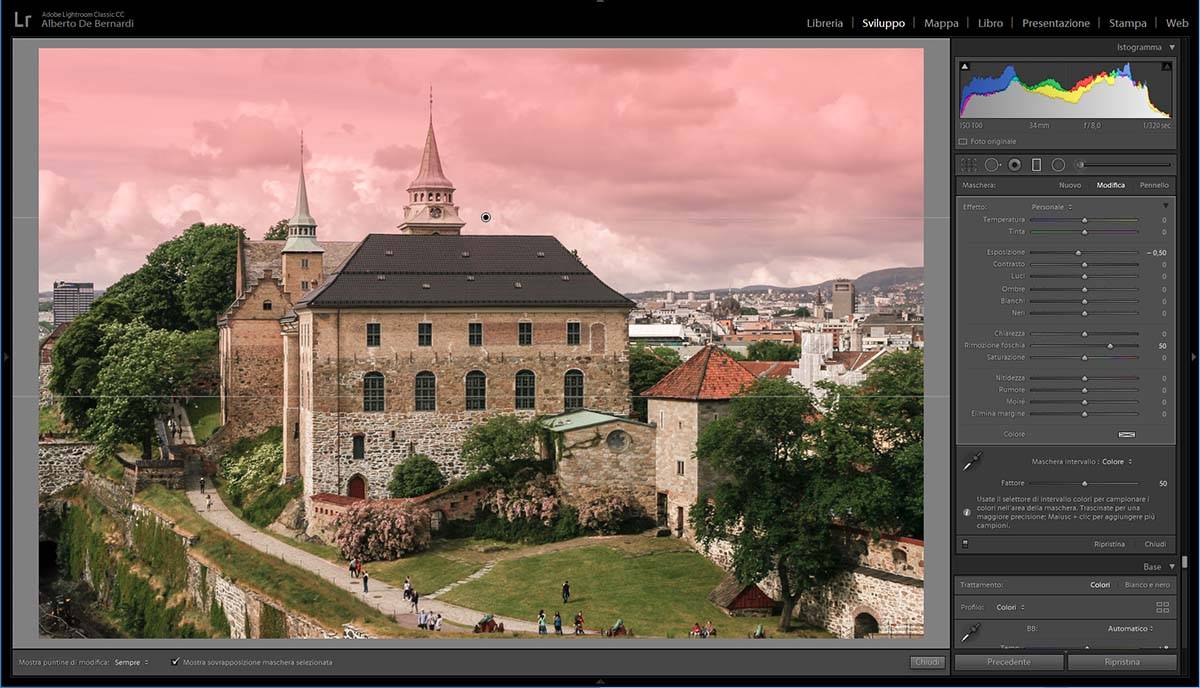This screenshot has width=1200, height=688.
Task: Select the Spot Removal tool icon
Action: (x=992, y=165)
